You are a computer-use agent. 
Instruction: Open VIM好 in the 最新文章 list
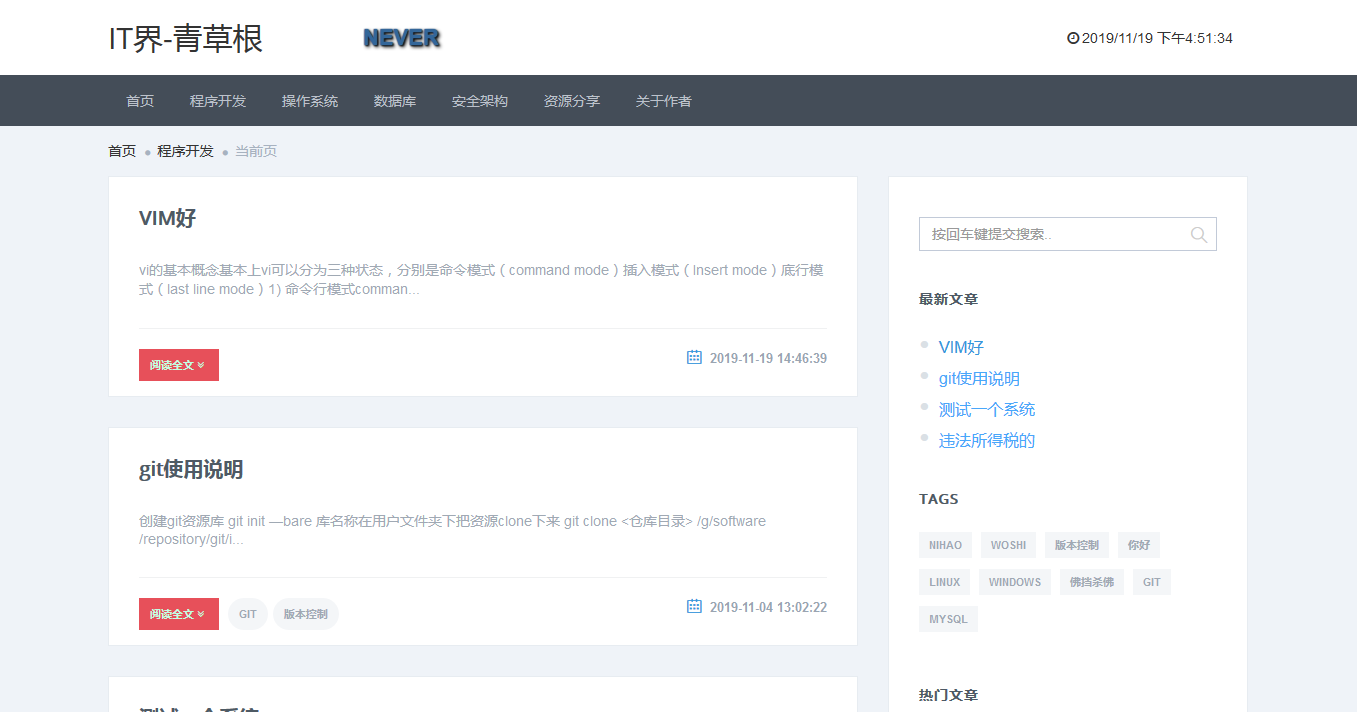pyautogui.click(x=961, y=347)
